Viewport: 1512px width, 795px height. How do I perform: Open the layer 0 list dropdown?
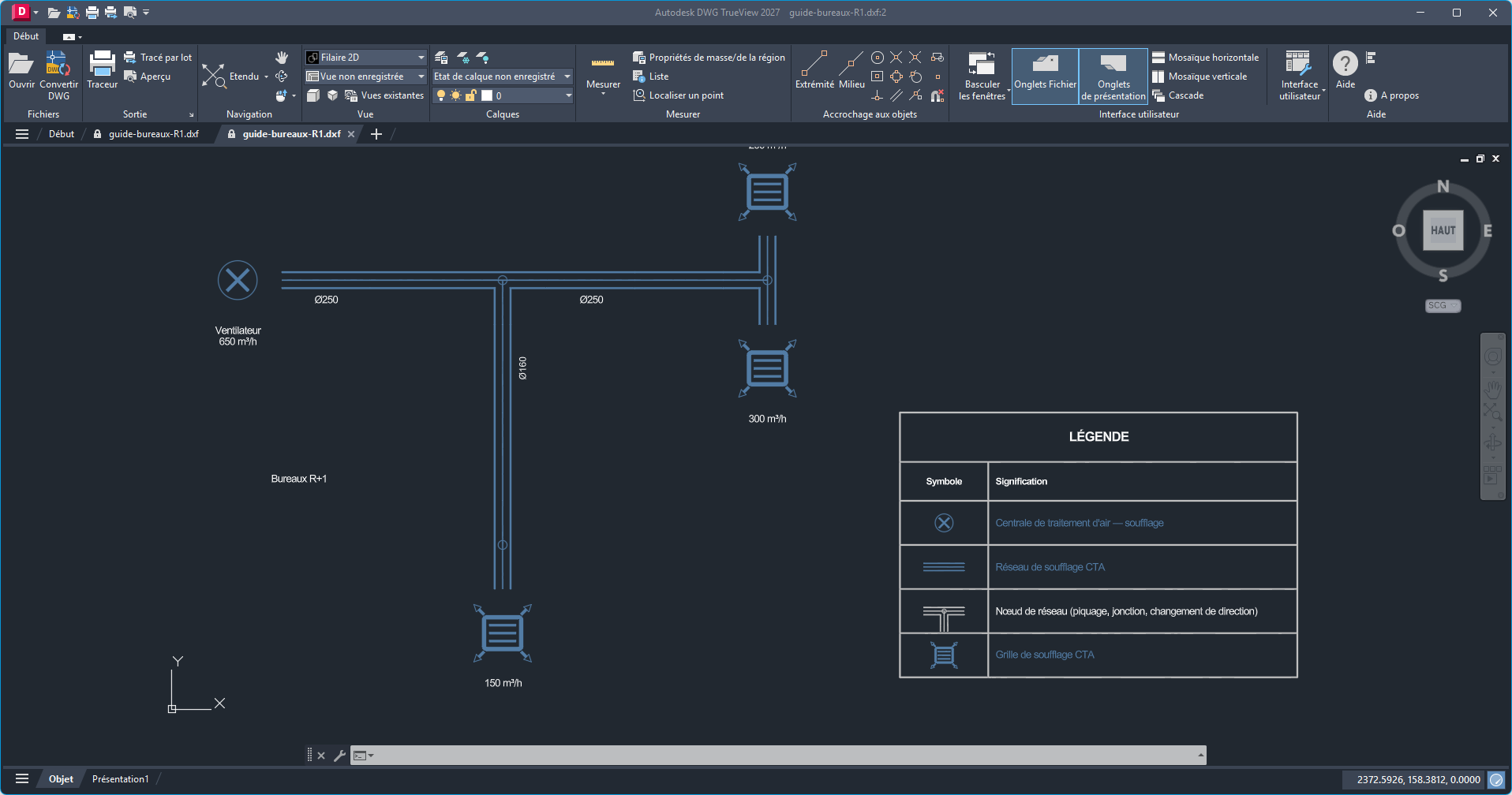[x=568, y=95]
